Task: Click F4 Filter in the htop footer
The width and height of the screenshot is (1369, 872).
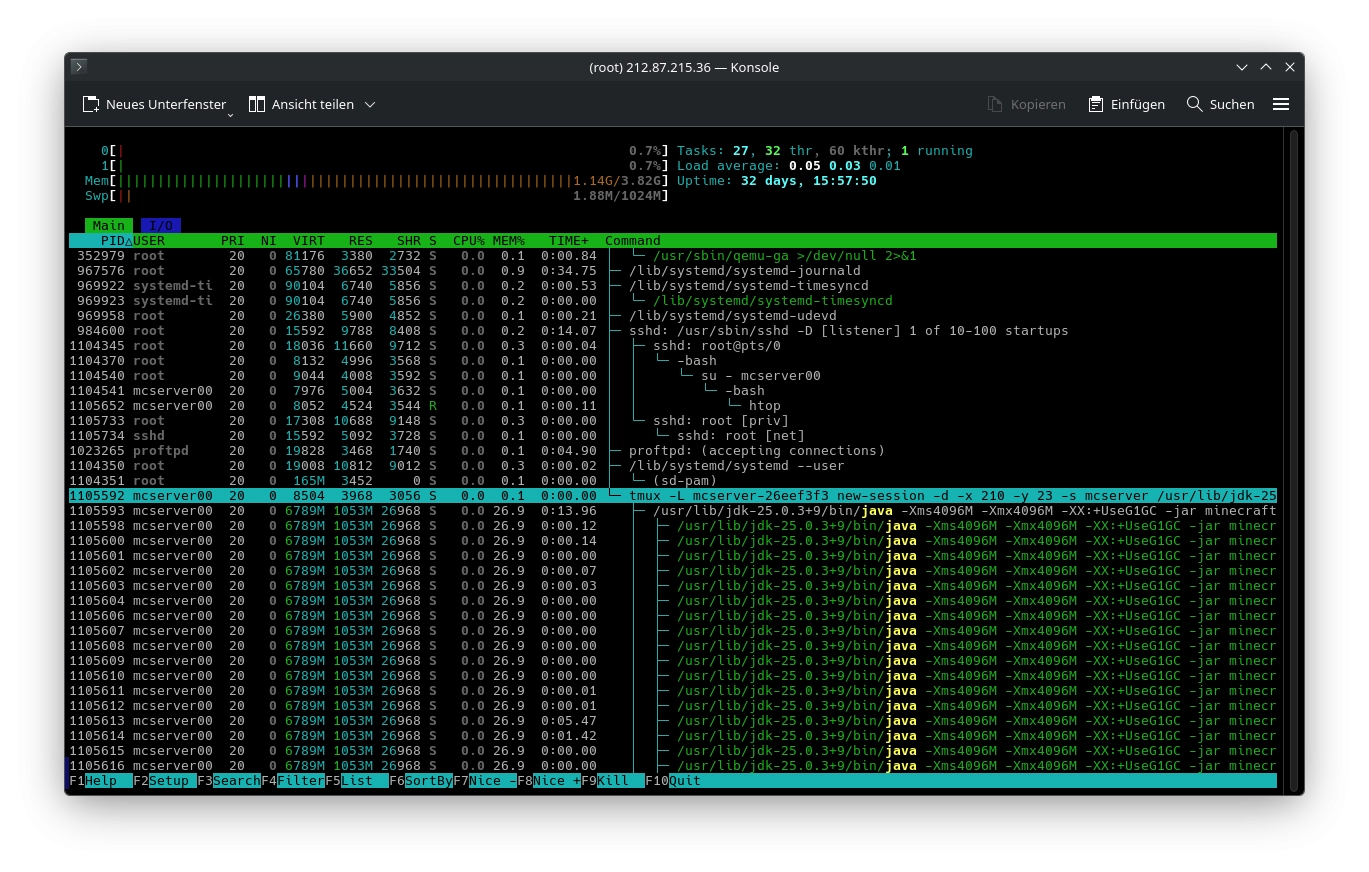Action: pyautogui.click(x=293, y=781)
